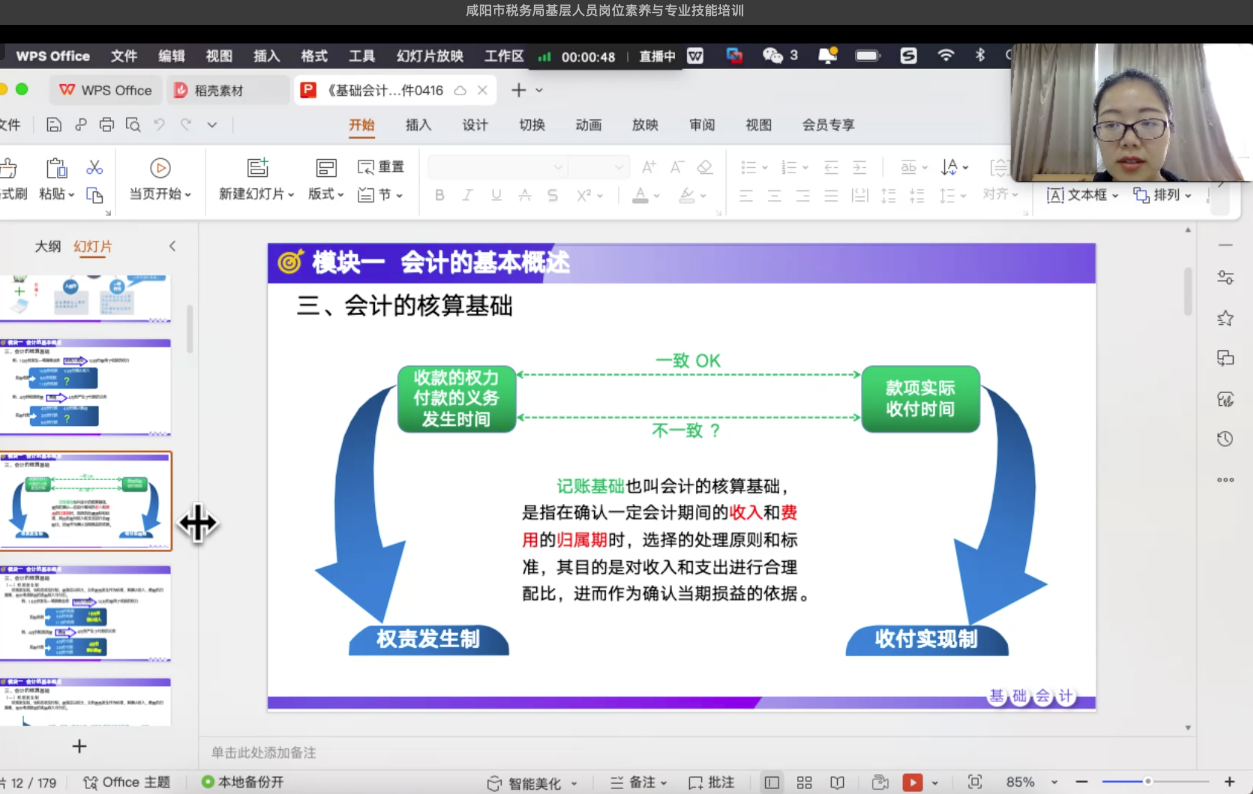Viewport: 1253px width, 794px height.
Task: Click the zoom slider in status bar
Action: [1148, 782]
